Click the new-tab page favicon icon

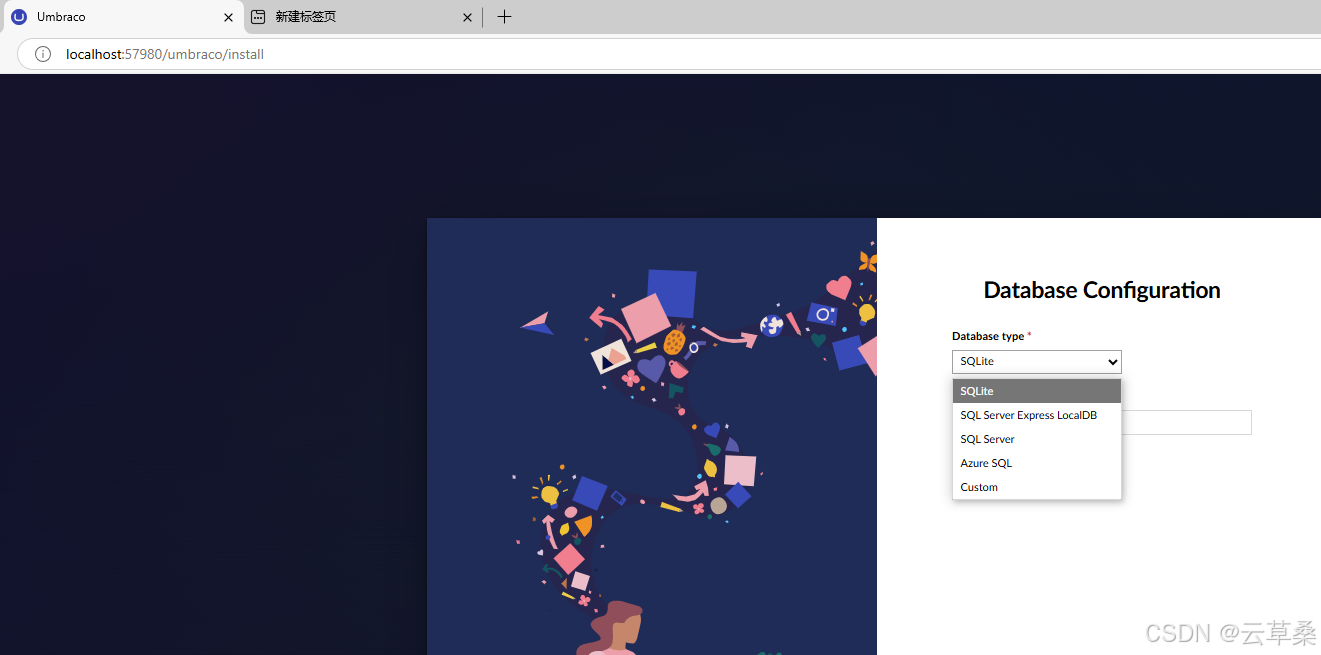point(258,17)
